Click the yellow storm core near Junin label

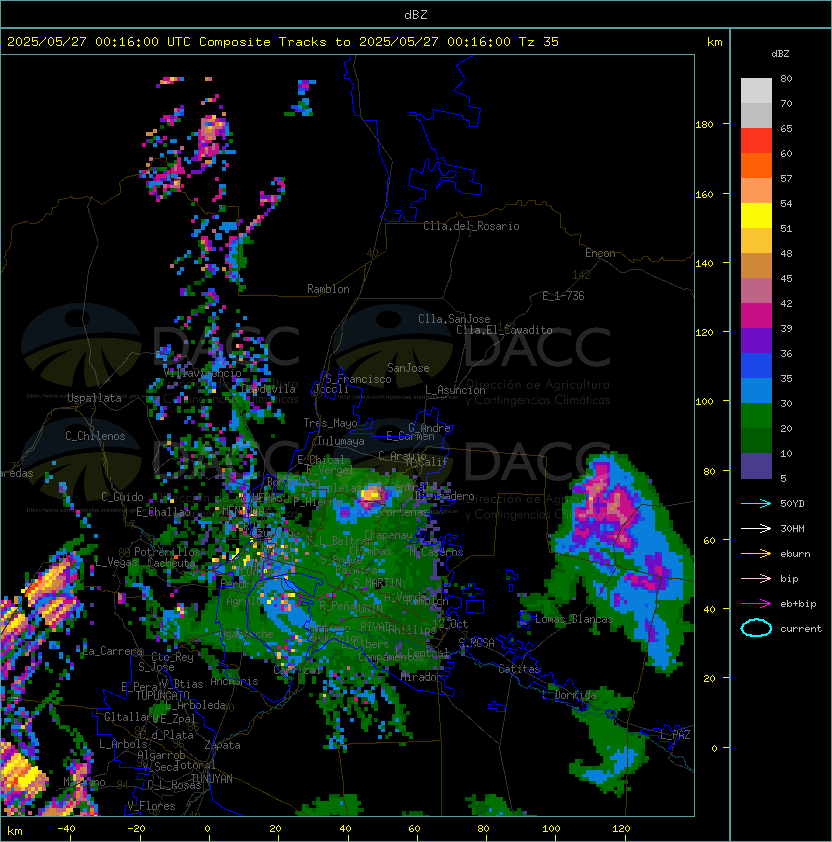tap(372, 493)
